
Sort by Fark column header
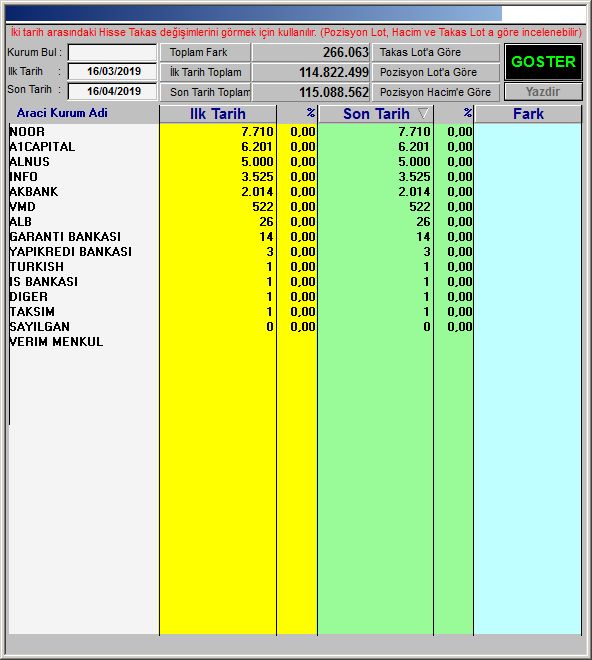click(x=528, y=114)
